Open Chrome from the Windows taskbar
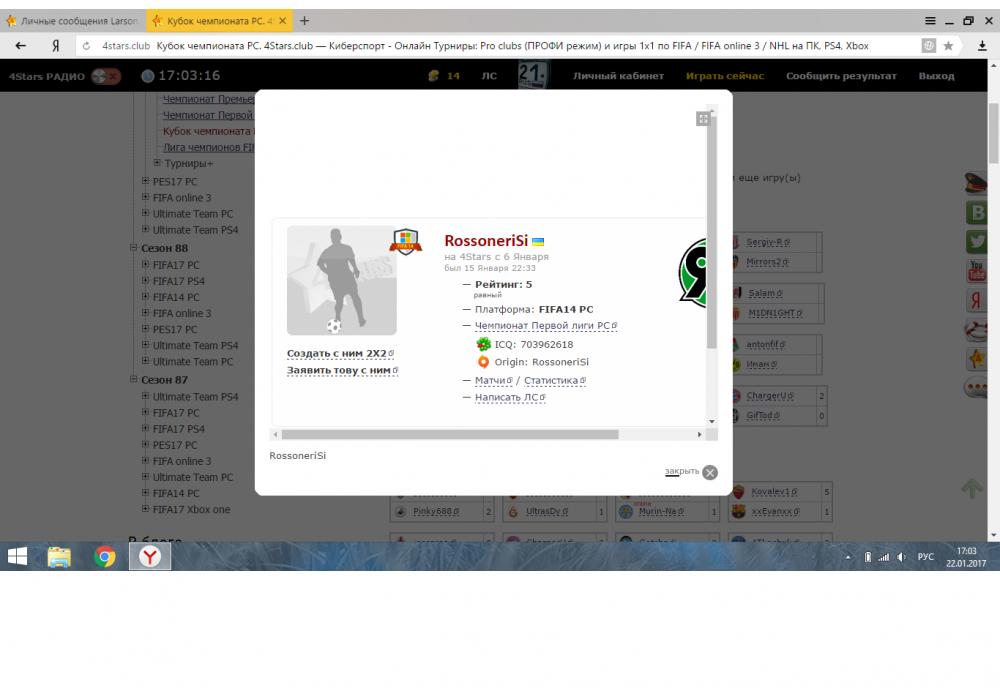This screenshot has width=1000, height=700. (104, 557)
